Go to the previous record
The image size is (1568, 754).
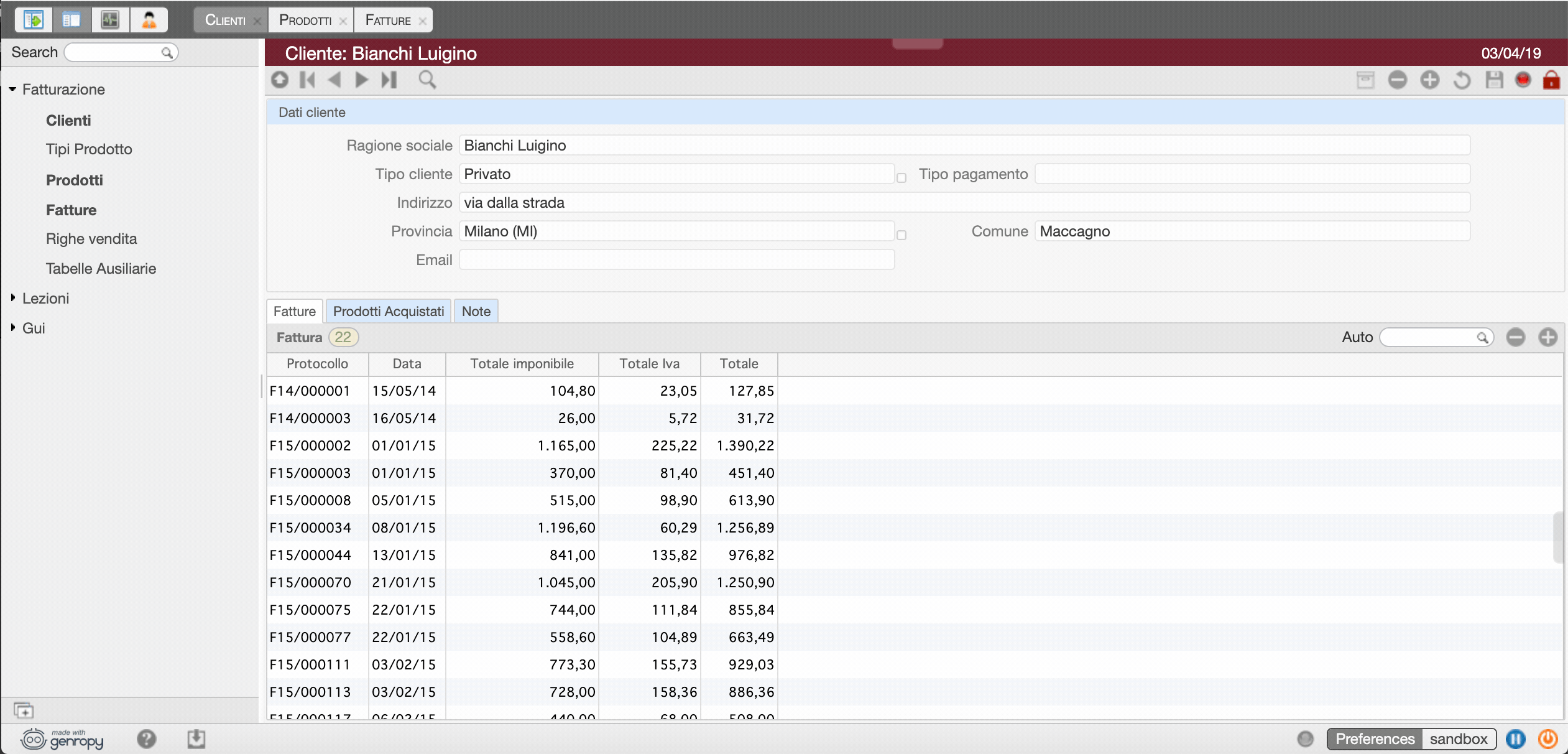tap(334, 80)
